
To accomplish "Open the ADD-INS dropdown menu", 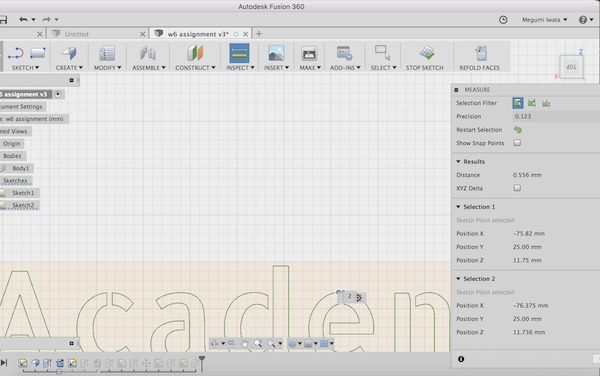I will (345, 68).
